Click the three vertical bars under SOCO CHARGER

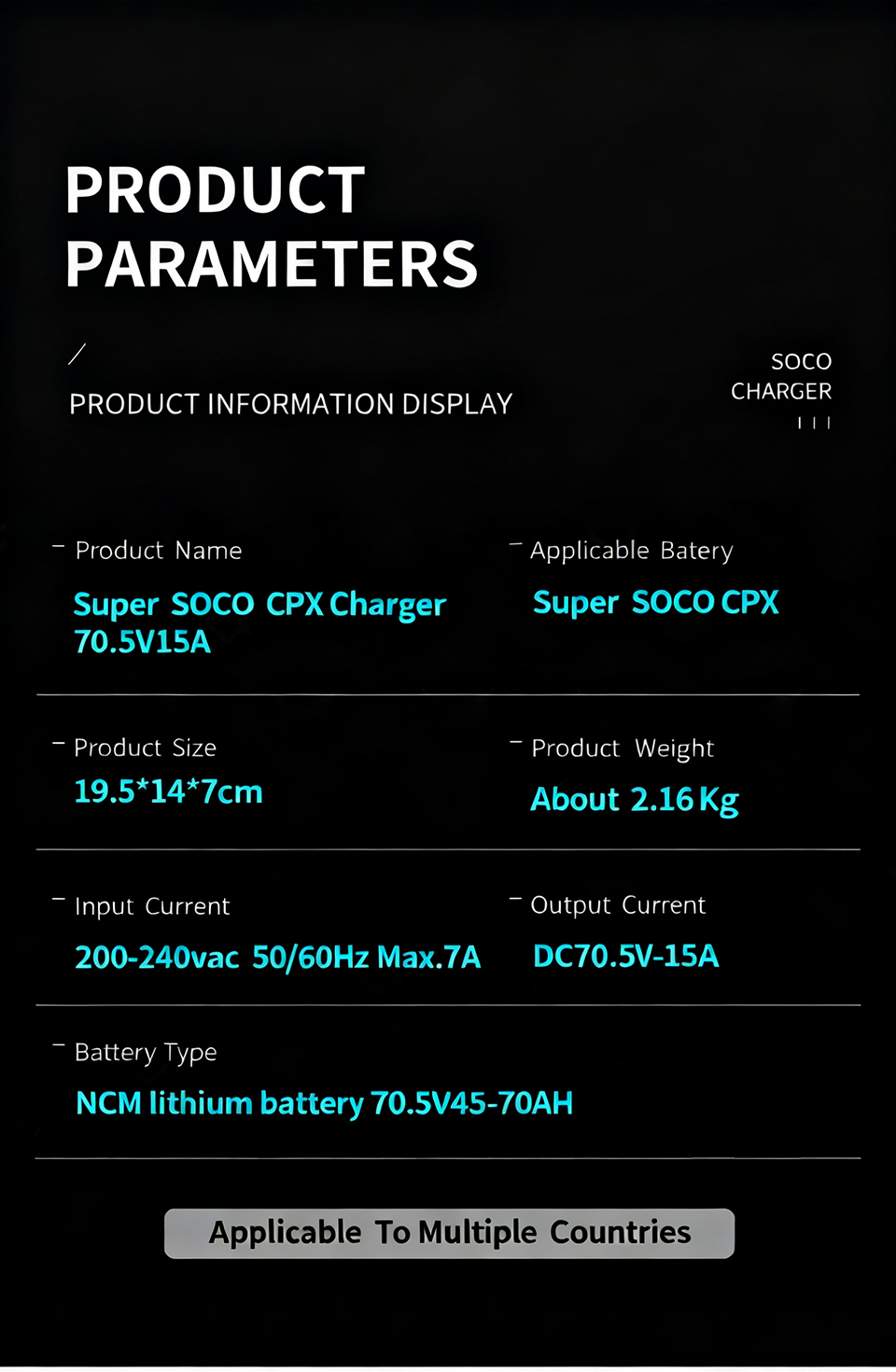[x=814, y=423]
